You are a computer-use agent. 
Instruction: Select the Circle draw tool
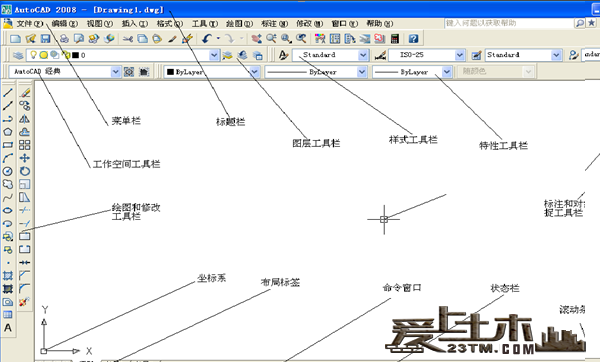pyautogui.click(x=8, y=171)
